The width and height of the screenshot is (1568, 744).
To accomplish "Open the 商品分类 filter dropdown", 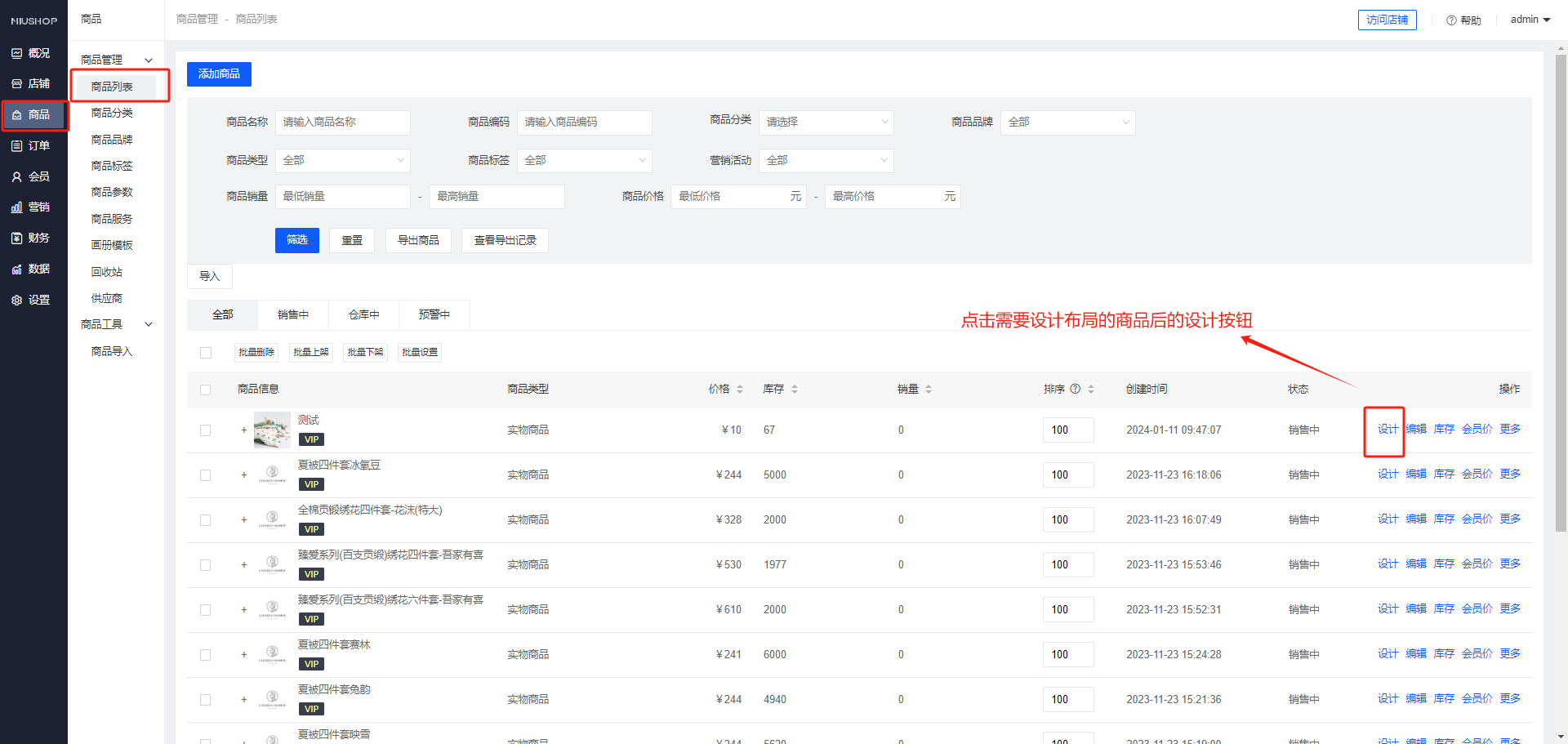I will tap(826, 123).
